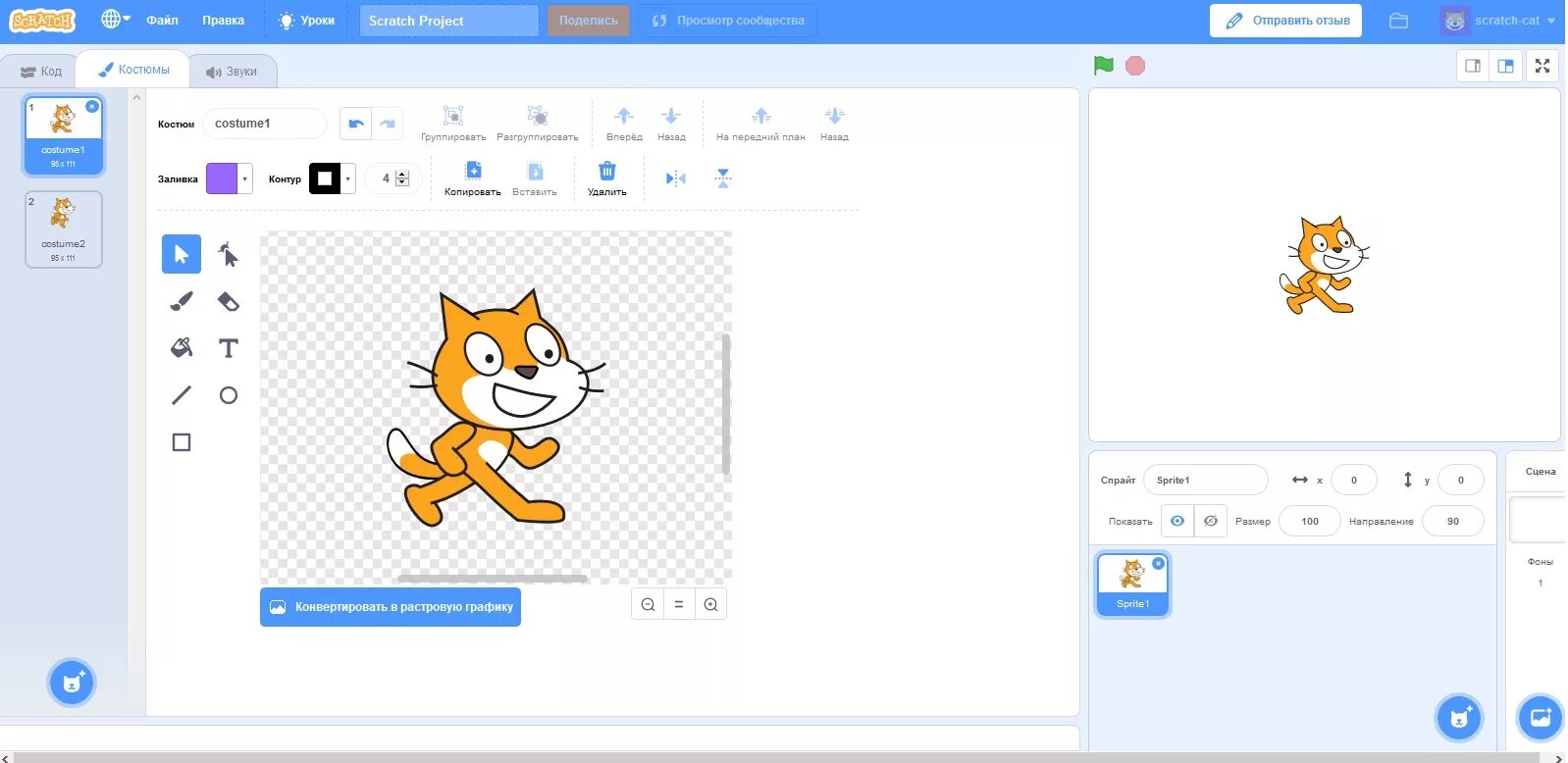Open the Файл menu
1568x763 pixels.
[x=162, y=21]
